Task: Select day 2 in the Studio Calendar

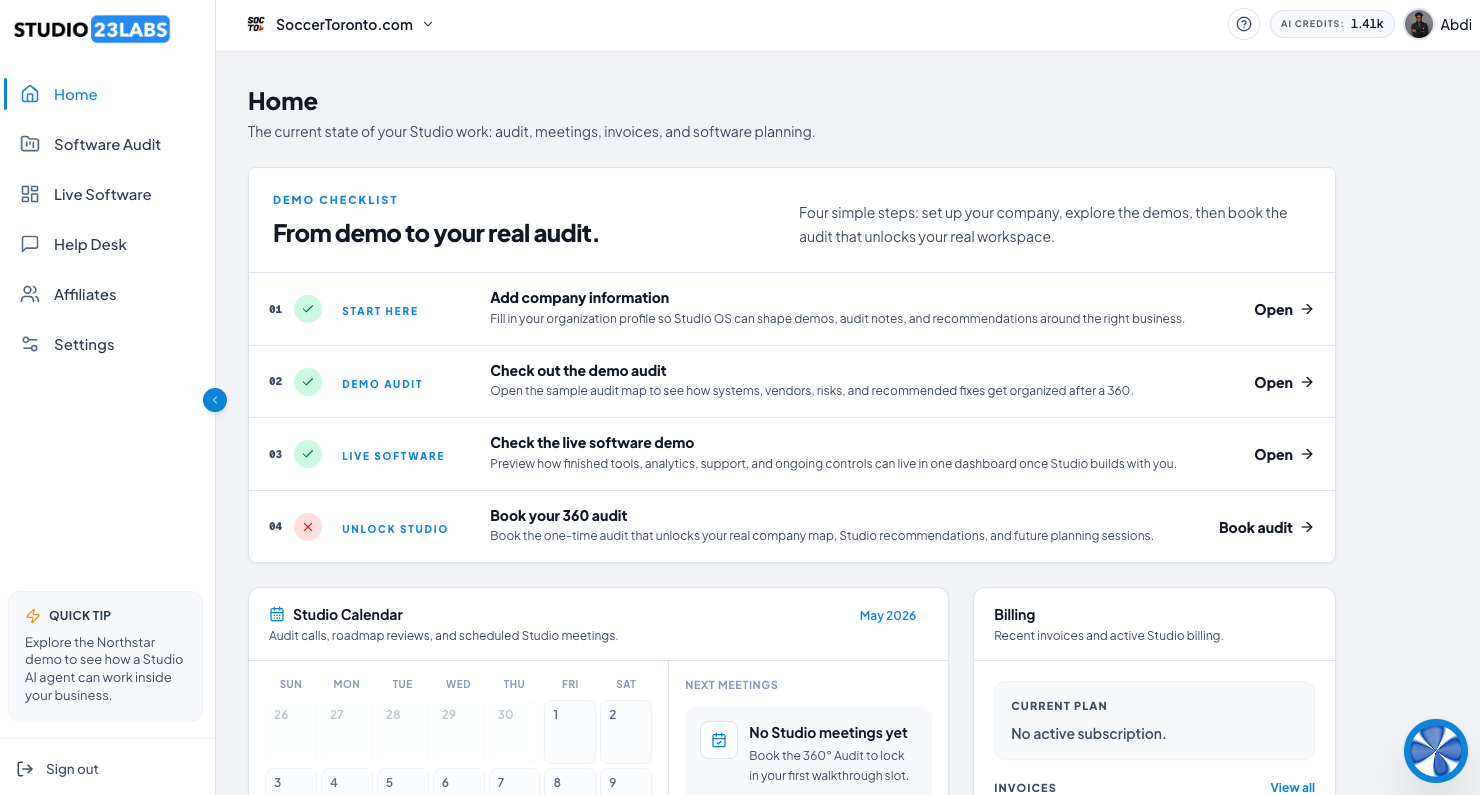Action: click(626, 731)
